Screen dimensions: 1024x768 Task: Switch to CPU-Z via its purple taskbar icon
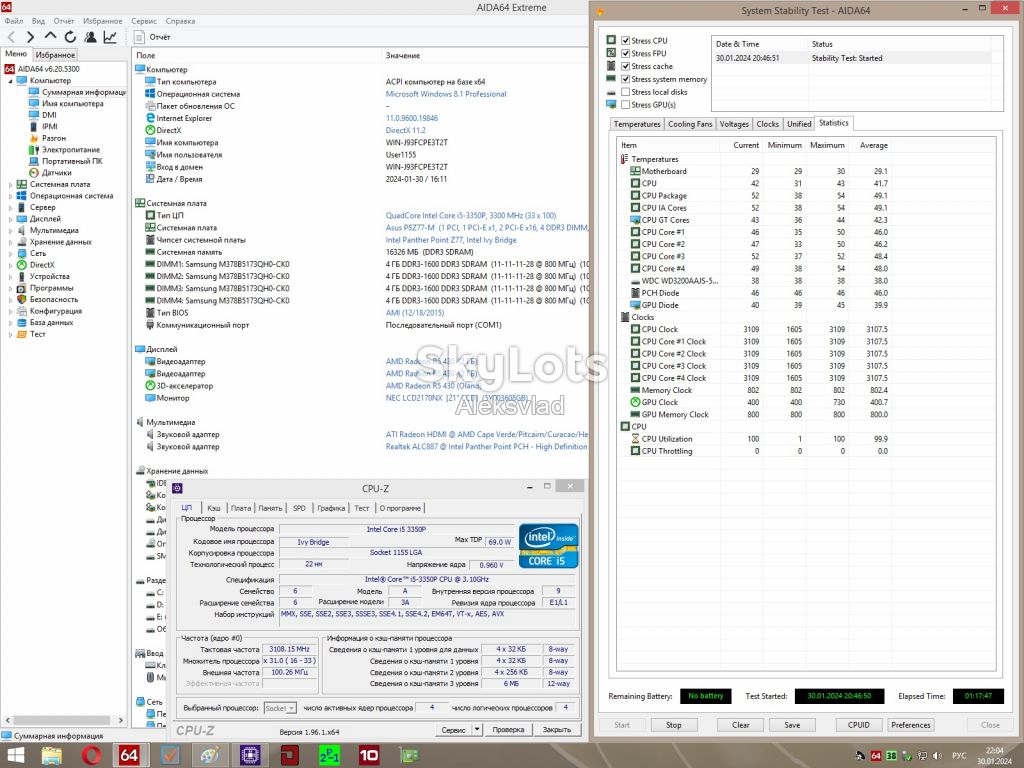(x=250, y=756)
